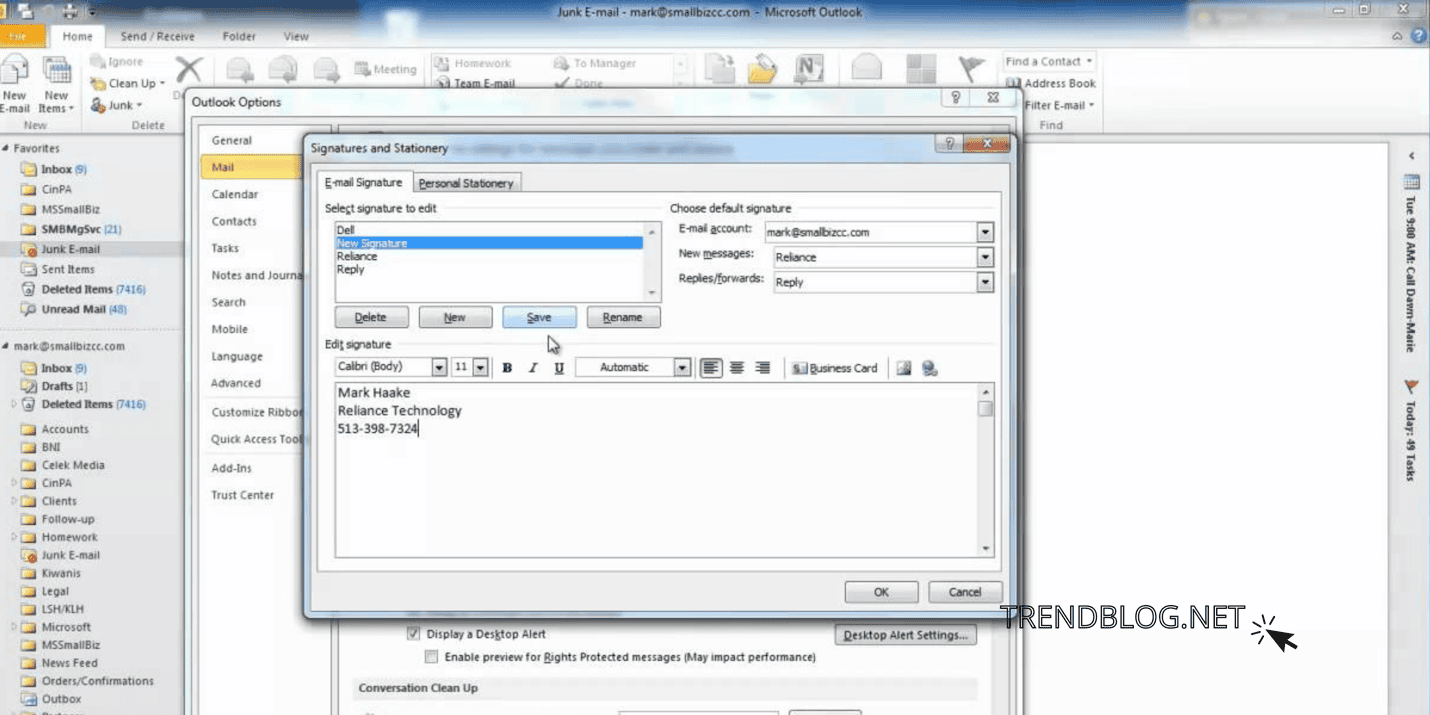This screenshot has width=1430, height=715.
Task: Open Outlook Help question mark icon
Action: pyautogui.click(x=1419, y=36)
